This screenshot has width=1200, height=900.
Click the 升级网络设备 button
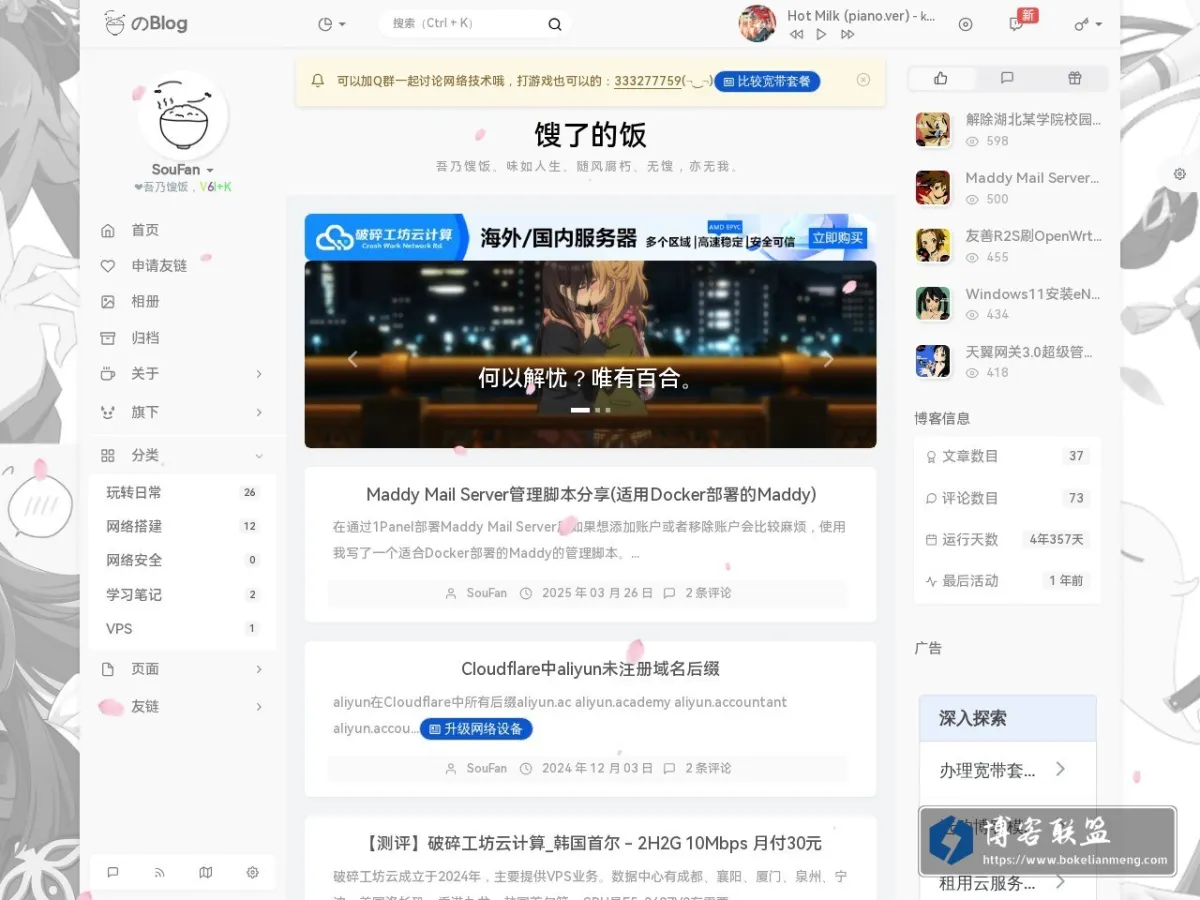[476, 729]
